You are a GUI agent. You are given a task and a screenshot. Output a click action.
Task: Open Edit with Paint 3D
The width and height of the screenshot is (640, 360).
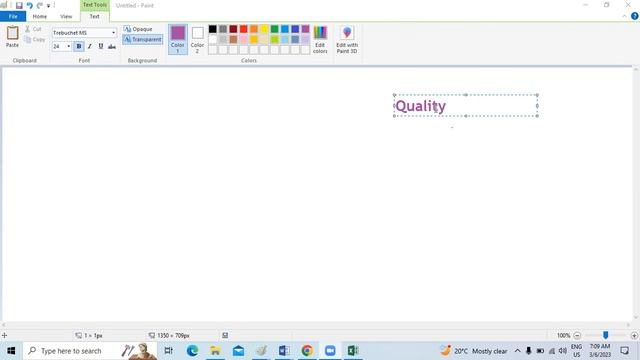[x=347, y=39]
